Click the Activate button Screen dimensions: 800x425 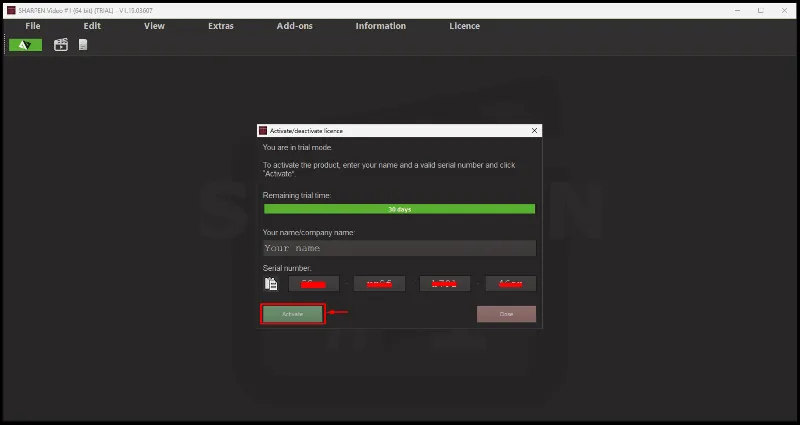pyautogui.click(x=292, y=314)
